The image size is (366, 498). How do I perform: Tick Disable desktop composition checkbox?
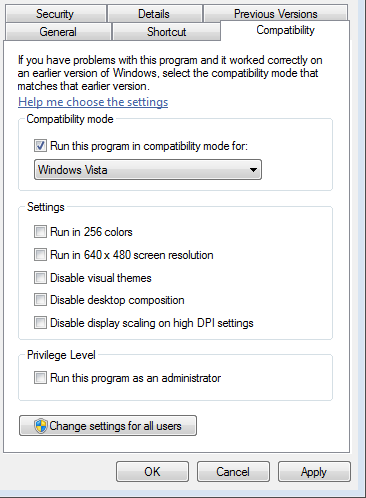[x=40, y=300]
